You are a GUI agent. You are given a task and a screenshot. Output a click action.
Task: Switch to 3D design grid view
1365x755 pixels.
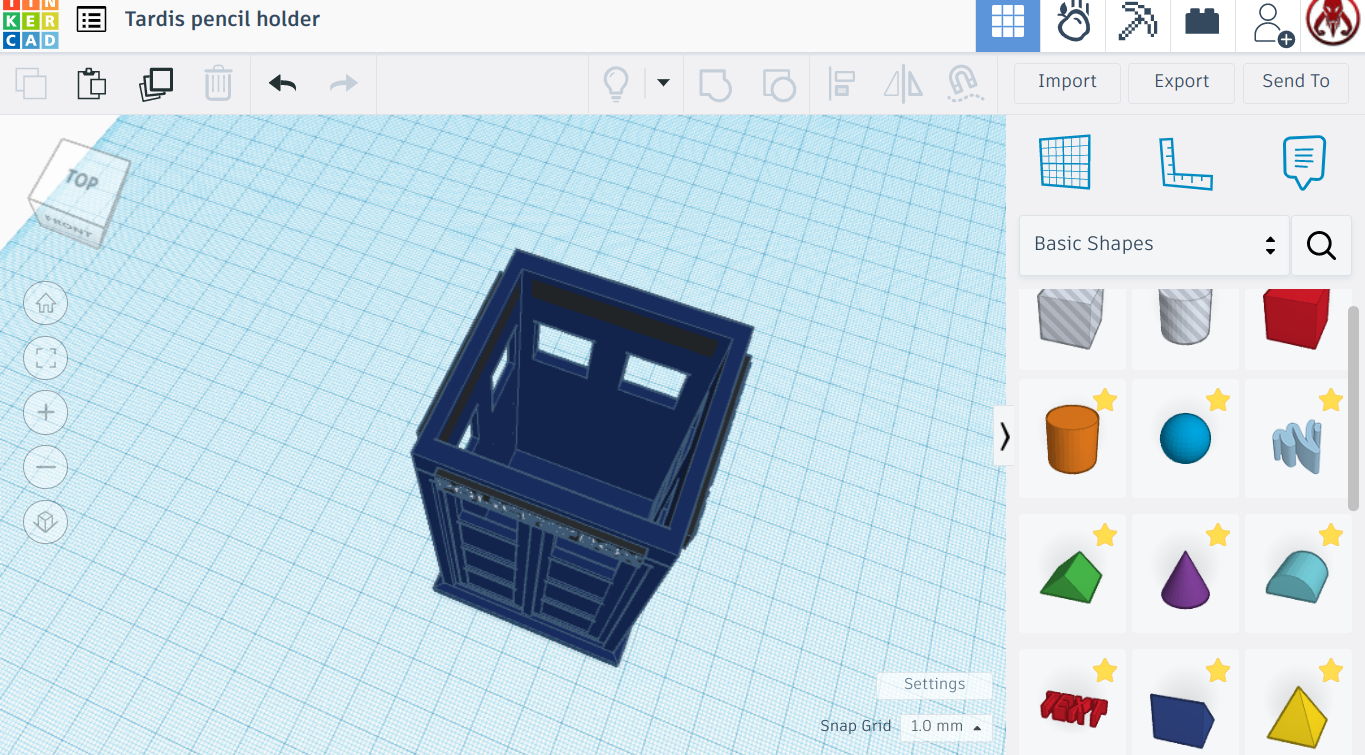click(1008, 24)
